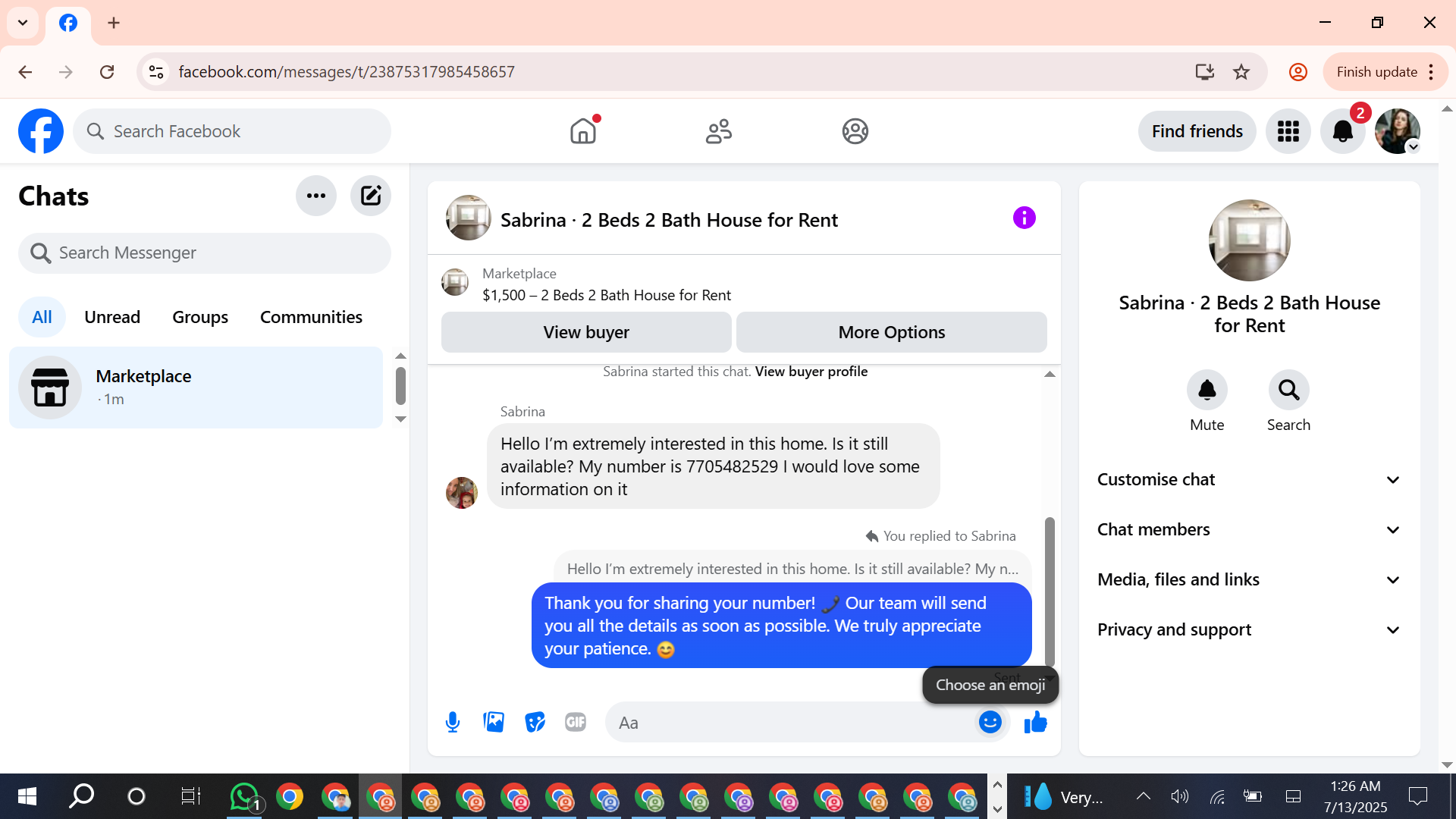This screenshot has height=819, width=1456.
Task: Choose an emoji with the smiley icon
Action: pos(990,722)
